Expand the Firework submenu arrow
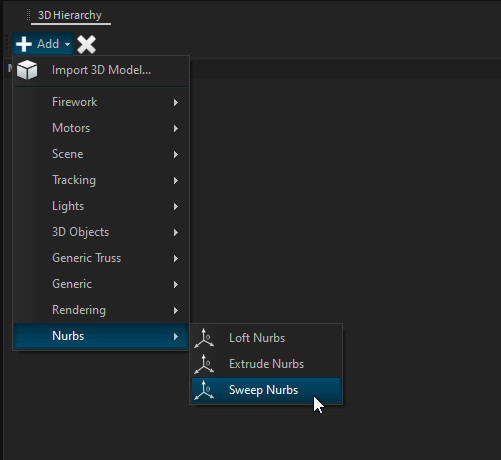This screenshot has width=501, height=460. [176, 102]
